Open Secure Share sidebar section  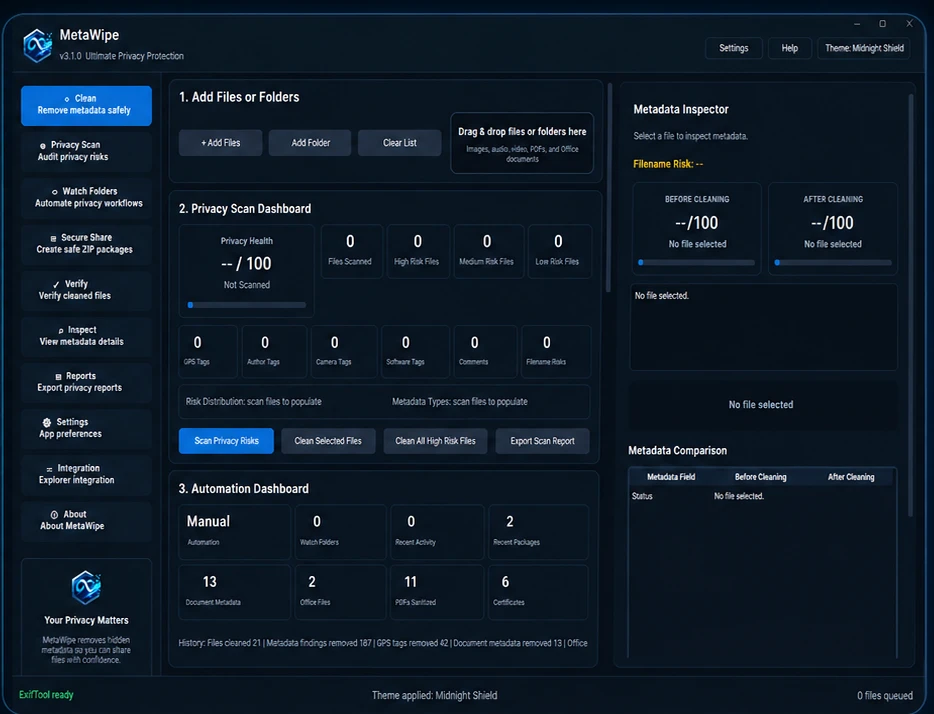pos(86,244)
